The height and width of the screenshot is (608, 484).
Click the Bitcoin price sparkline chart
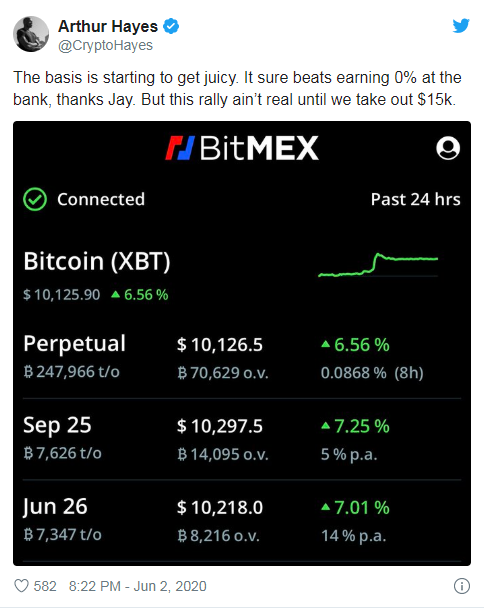coord(378,265)
